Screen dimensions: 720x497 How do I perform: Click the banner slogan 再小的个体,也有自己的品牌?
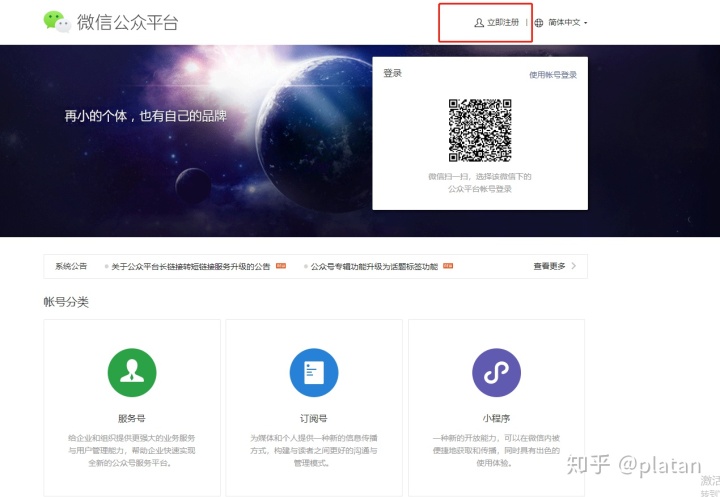(146, 116)
